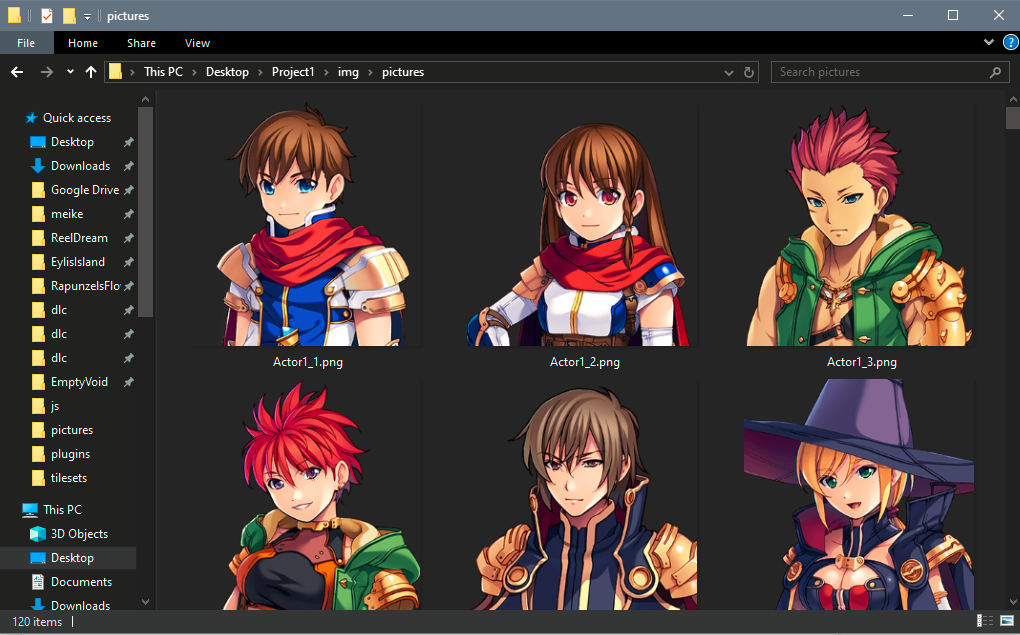Open the recent locations dropdown
The width and height of the screenshot is (1020, 635).
point(70,72)
